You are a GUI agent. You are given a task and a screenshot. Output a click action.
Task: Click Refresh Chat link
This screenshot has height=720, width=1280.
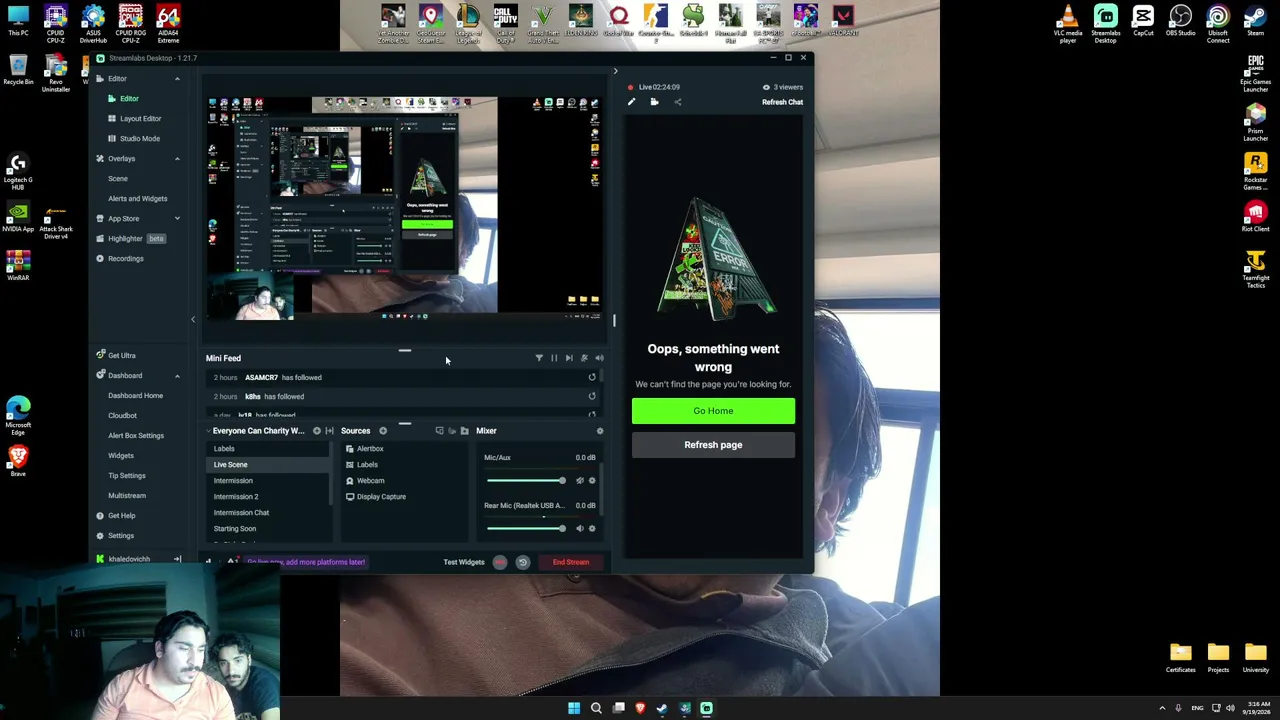pyautogui.click(x=782, y=102)
